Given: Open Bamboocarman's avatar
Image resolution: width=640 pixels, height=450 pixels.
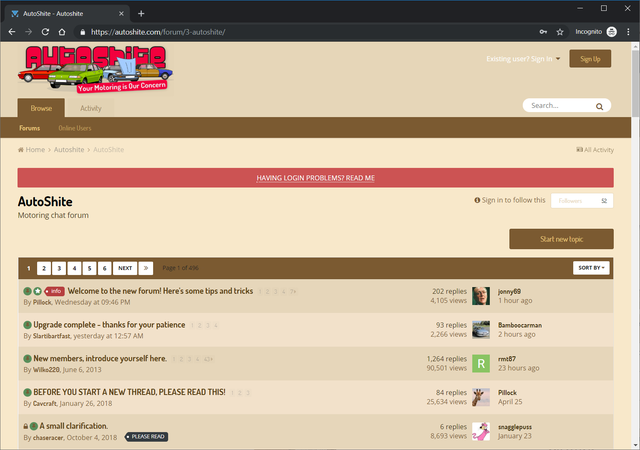Looking at the screenshot, I should click(x=481, y=330).
